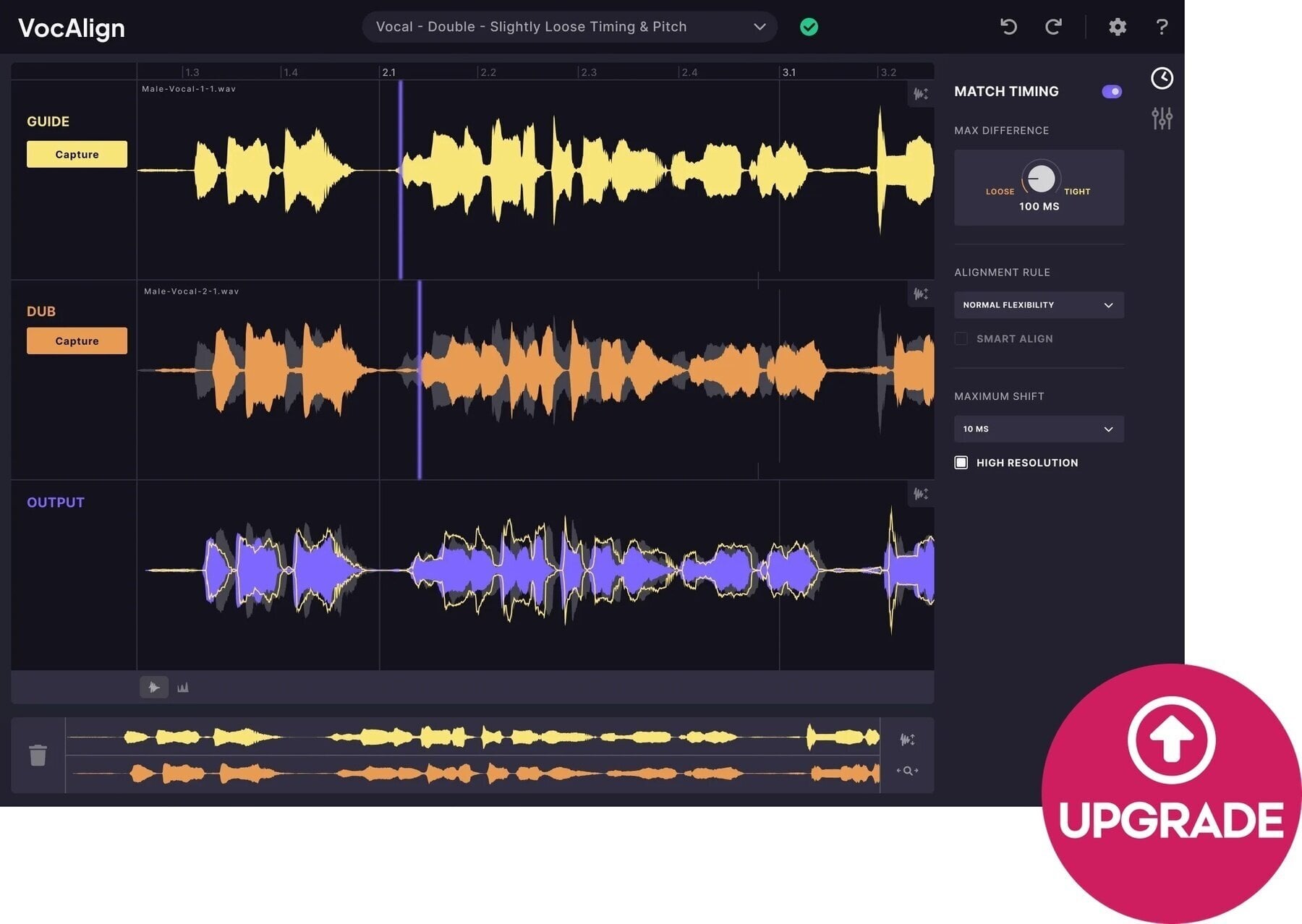1302x924 pixels.
Task: Click the undo arrow icon
Action: [x=1008, y=27]
